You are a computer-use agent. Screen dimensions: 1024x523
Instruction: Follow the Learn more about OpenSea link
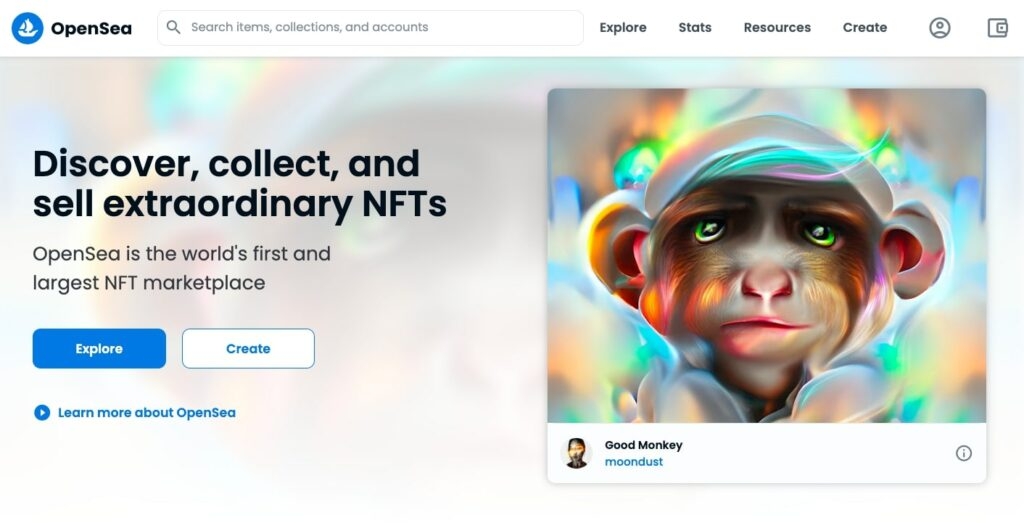146,412
